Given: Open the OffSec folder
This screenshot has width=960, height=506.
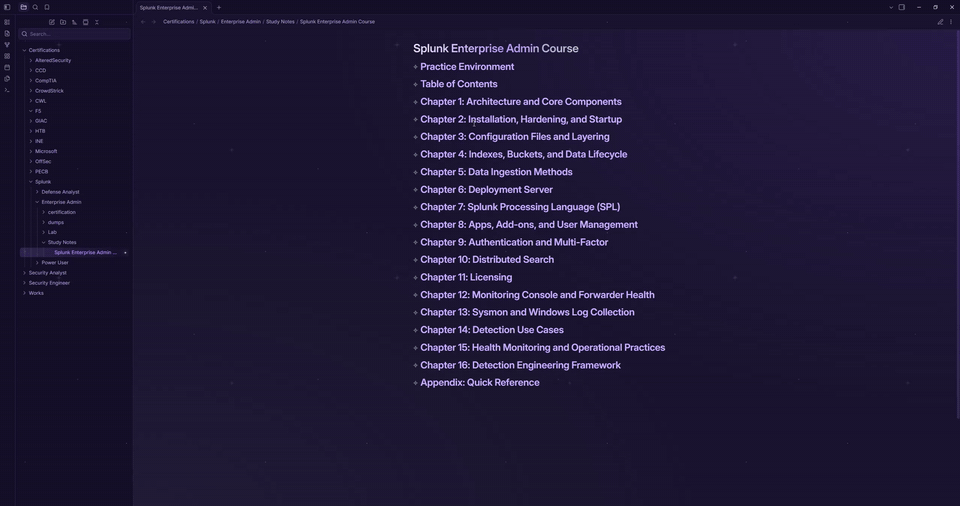Looking at the screenshot, I should (43, 162).
